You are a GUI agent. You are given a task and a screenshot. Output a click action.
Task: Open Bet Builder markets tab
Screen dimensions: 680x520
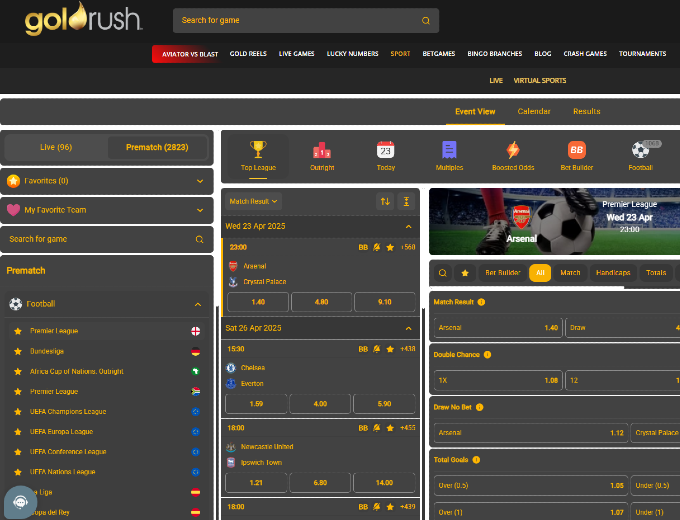pos(503,273)
